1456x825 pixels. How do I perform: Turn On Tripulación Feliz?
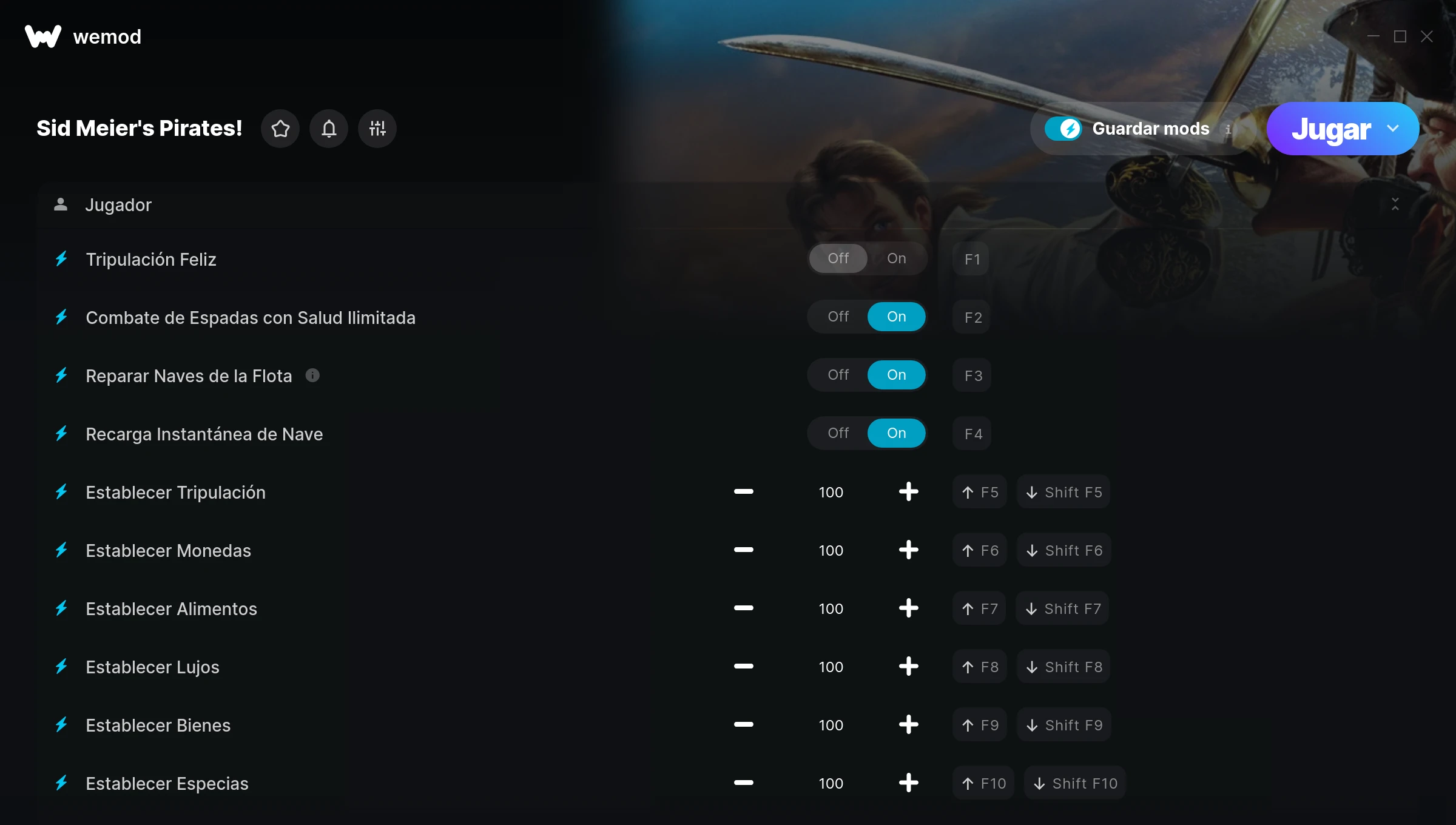pos(896,258)
